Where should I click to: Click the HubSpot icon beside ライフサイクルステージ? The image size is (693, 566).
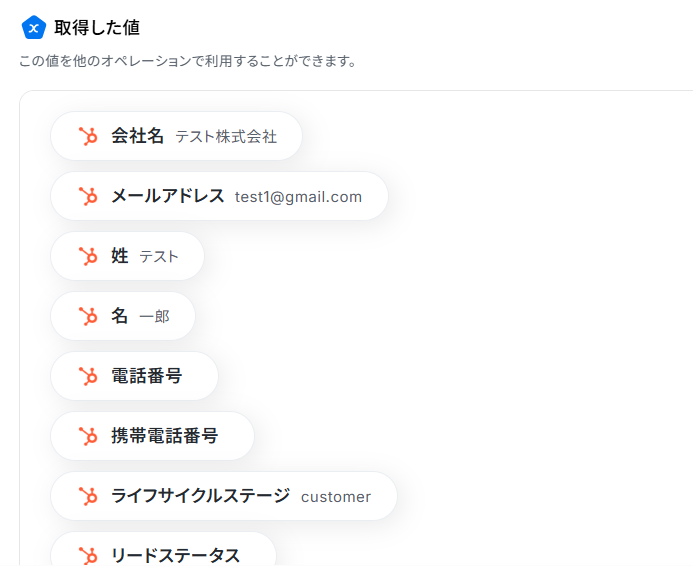coord(88,496)
